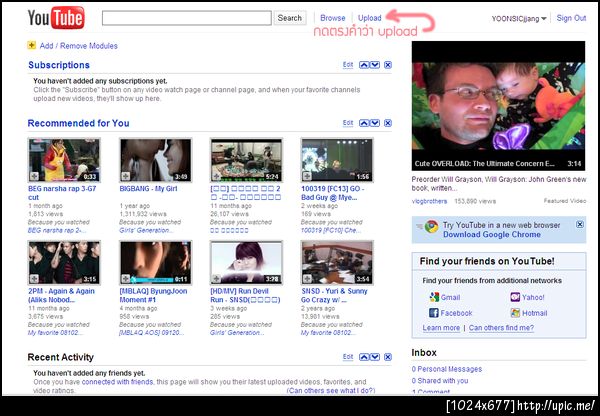The height and width of the screenshot is (416, 600).
Task: Dismiss the Download Google Chrome promo
Action: point(580,224)
